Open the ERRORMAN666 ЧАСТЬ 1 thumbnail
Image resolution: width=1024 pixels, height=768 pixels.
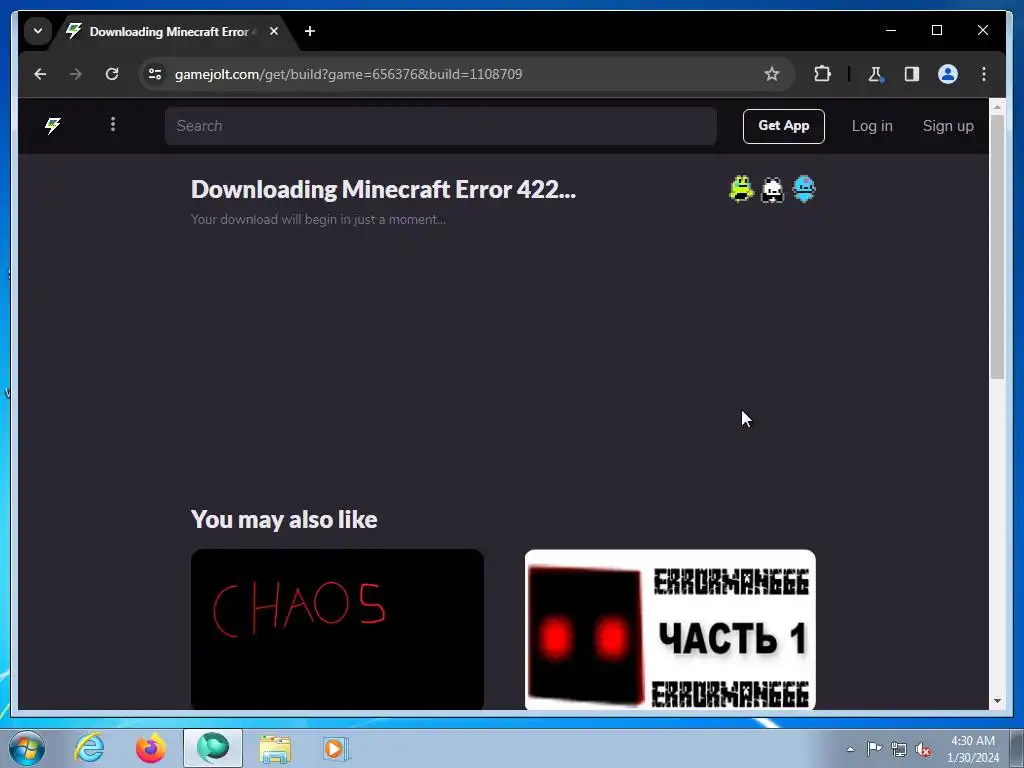pos(670,629)
